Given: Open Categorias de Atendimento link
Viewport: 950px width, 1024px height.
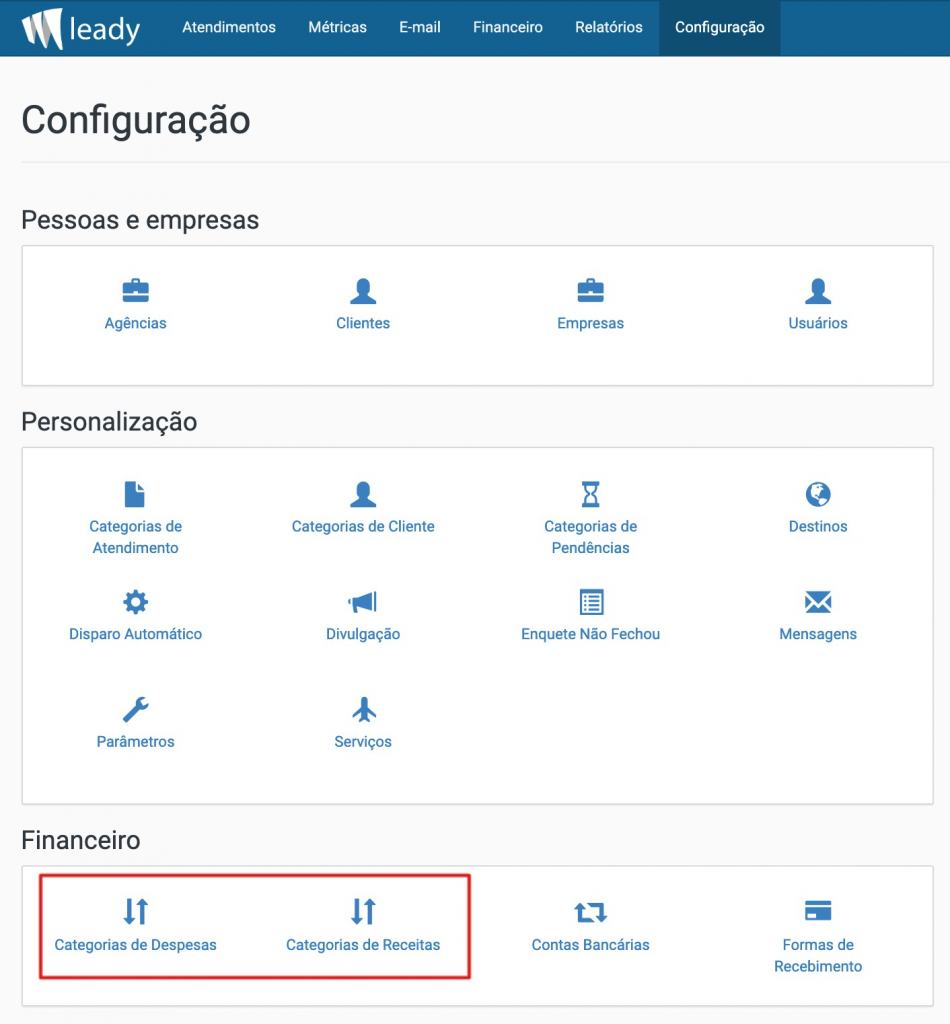Looking at the screenshot, I should (x=136, y=537).
